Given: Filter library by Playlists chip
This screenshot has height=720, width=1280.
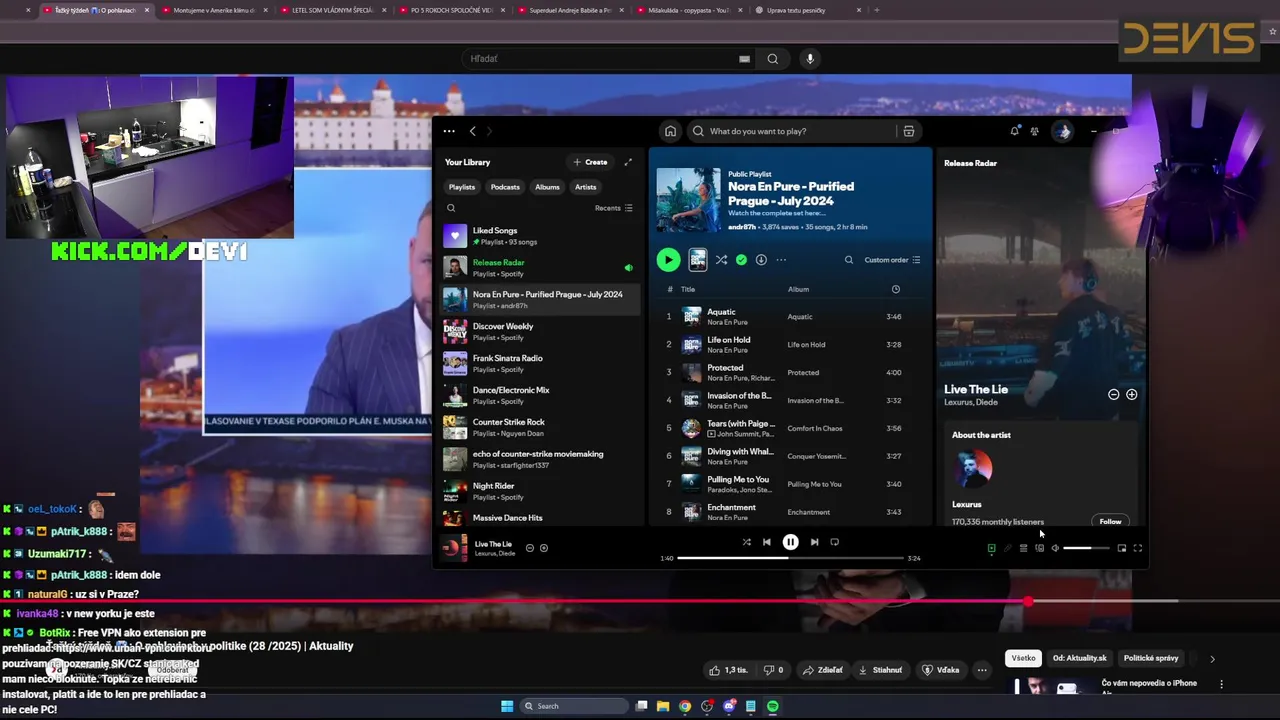Looking at the screenshot, I should pos(462,187).
